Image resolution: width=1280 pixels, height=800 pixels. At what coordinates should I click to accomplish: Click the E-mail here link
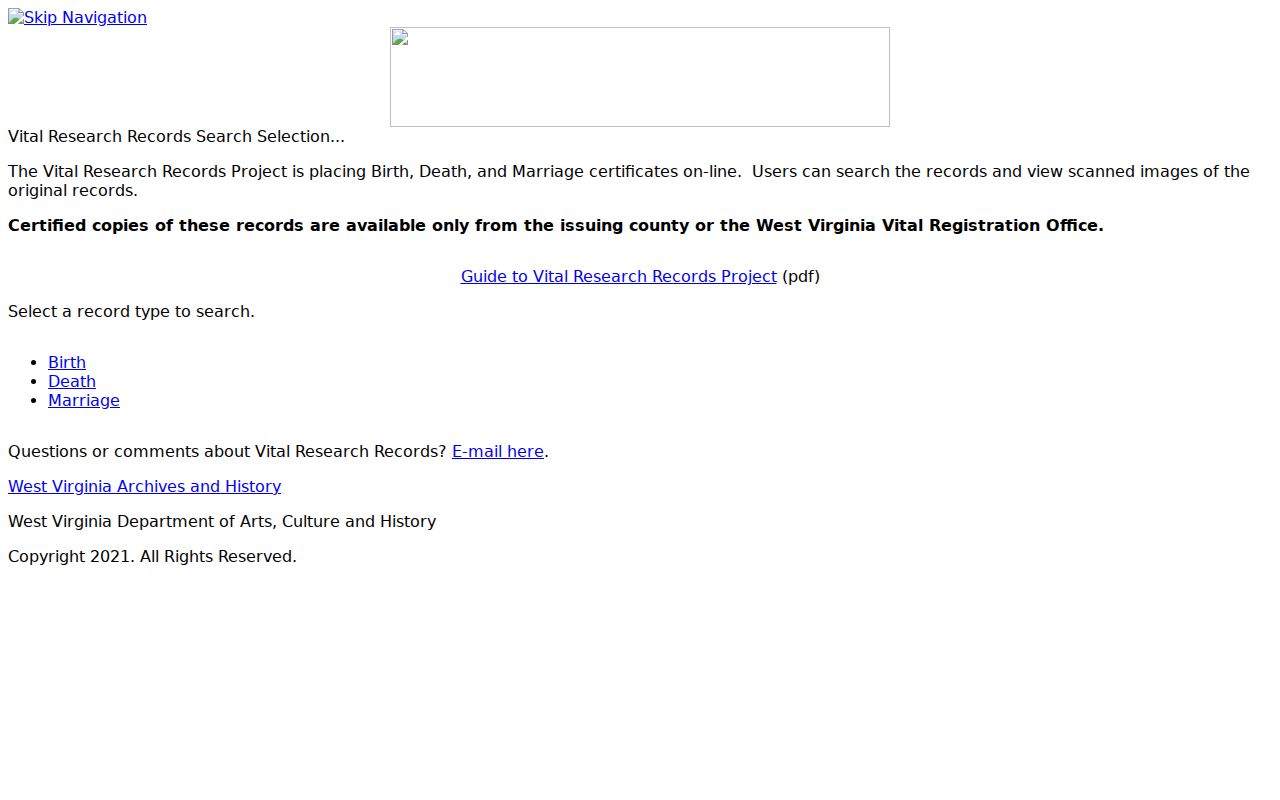(498, 451)
